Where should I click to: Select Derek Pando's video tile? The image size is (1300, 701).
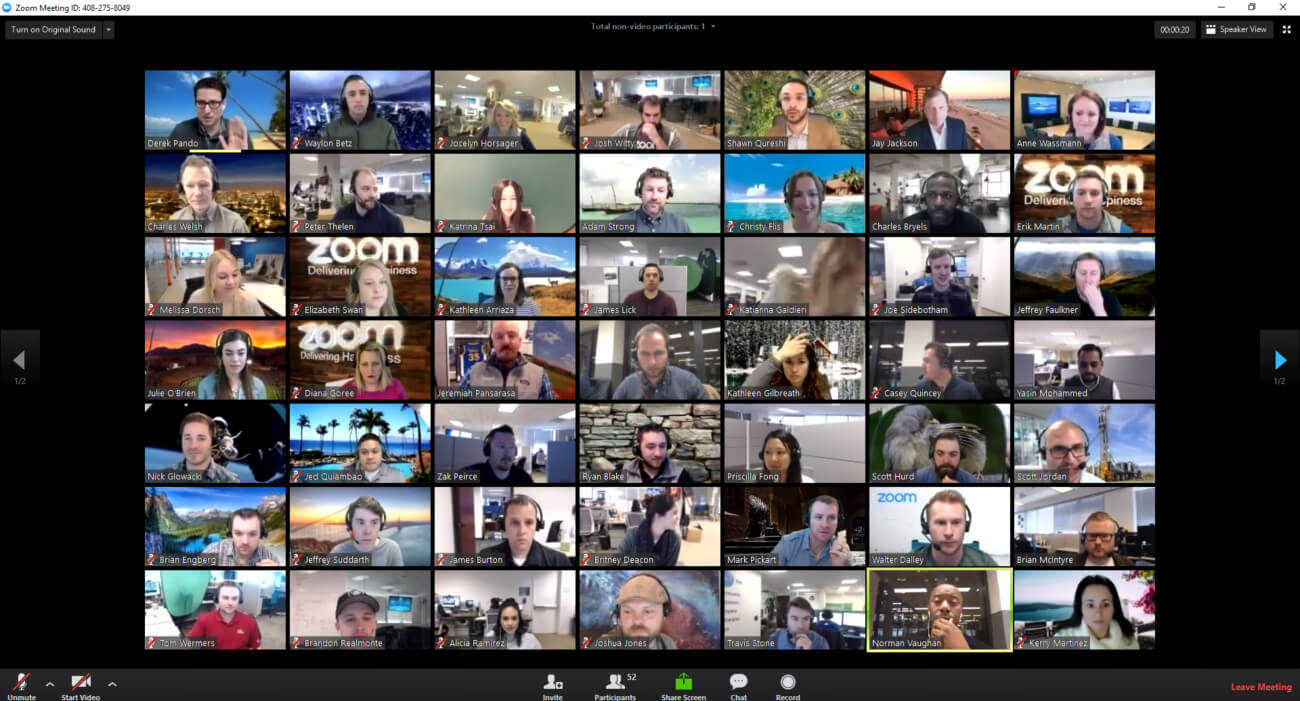pyautogui.click(x=215, y=109)
